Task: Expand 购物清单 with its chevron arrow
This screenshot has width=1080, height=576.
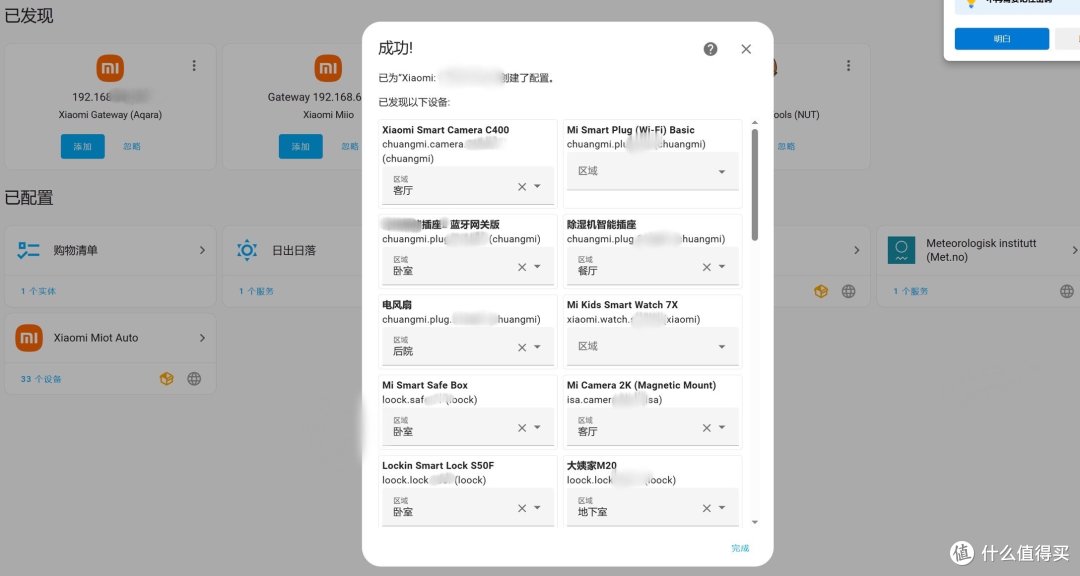Action: (x=202, y=250)
